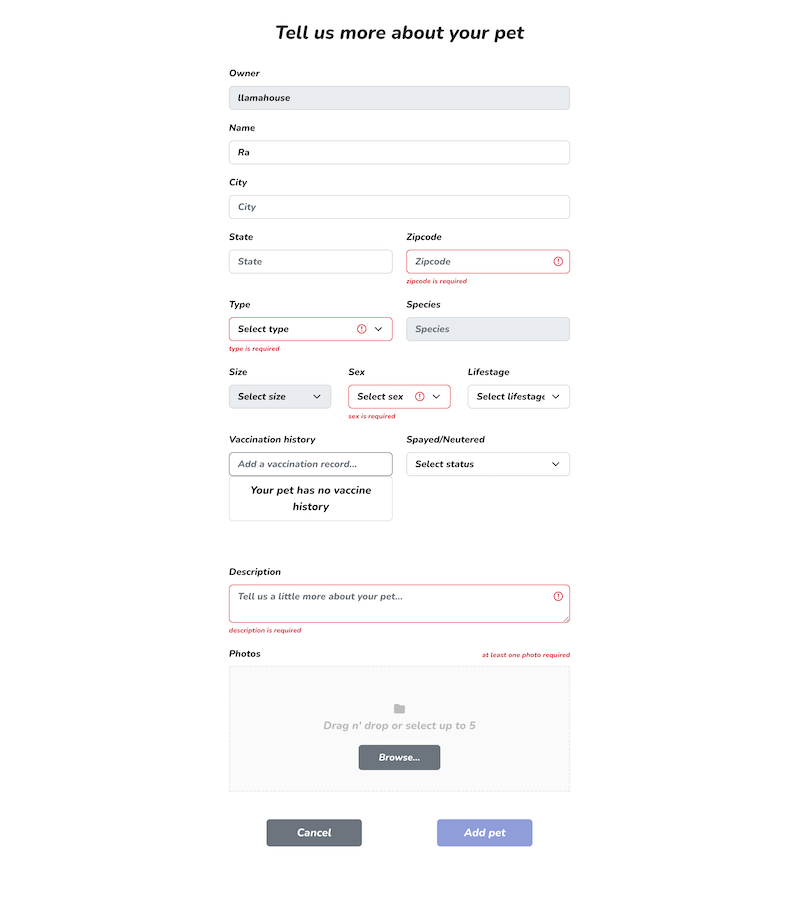Expand the Select size dropdown
This screenshot has height=914, width=800.
pyautogui.click(x=280, y=397)
